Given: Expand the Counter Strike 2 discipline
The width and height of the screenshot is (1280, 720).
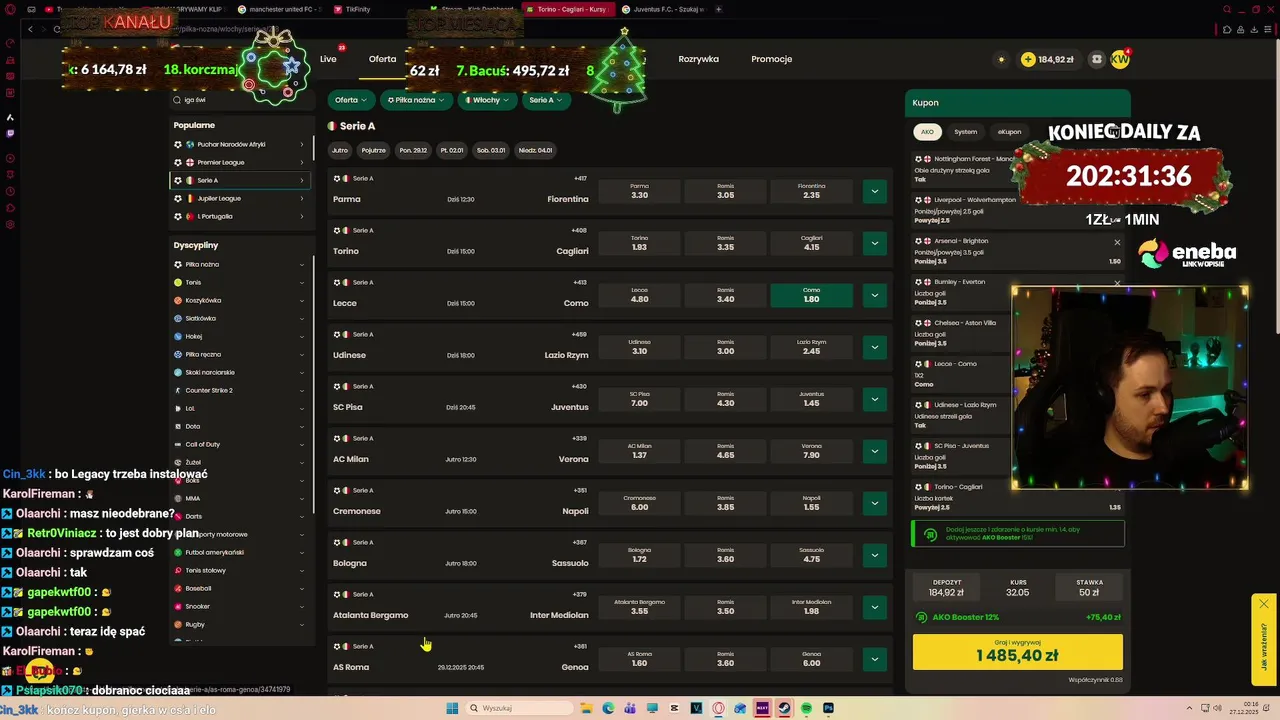Looking at the screenshot, I should coord(240,390).
